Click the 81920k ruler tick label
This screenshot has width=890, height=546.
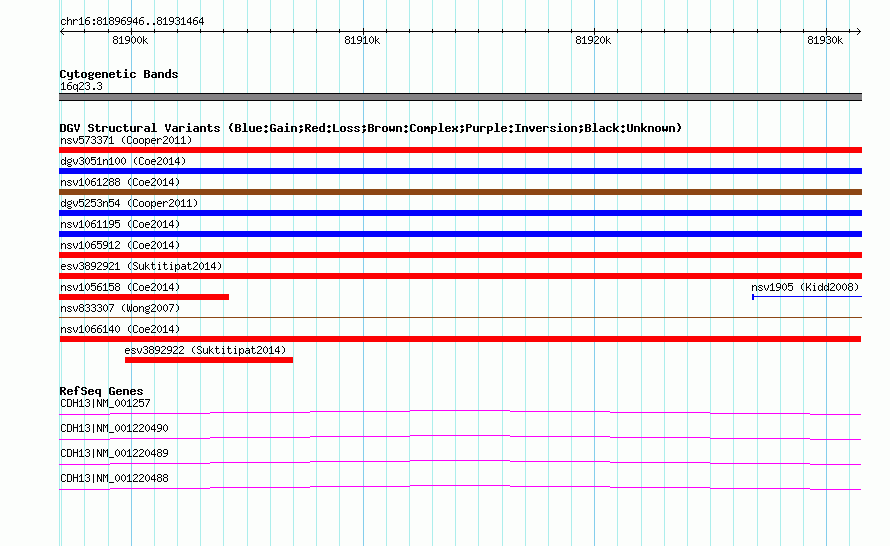click(593, 40)
